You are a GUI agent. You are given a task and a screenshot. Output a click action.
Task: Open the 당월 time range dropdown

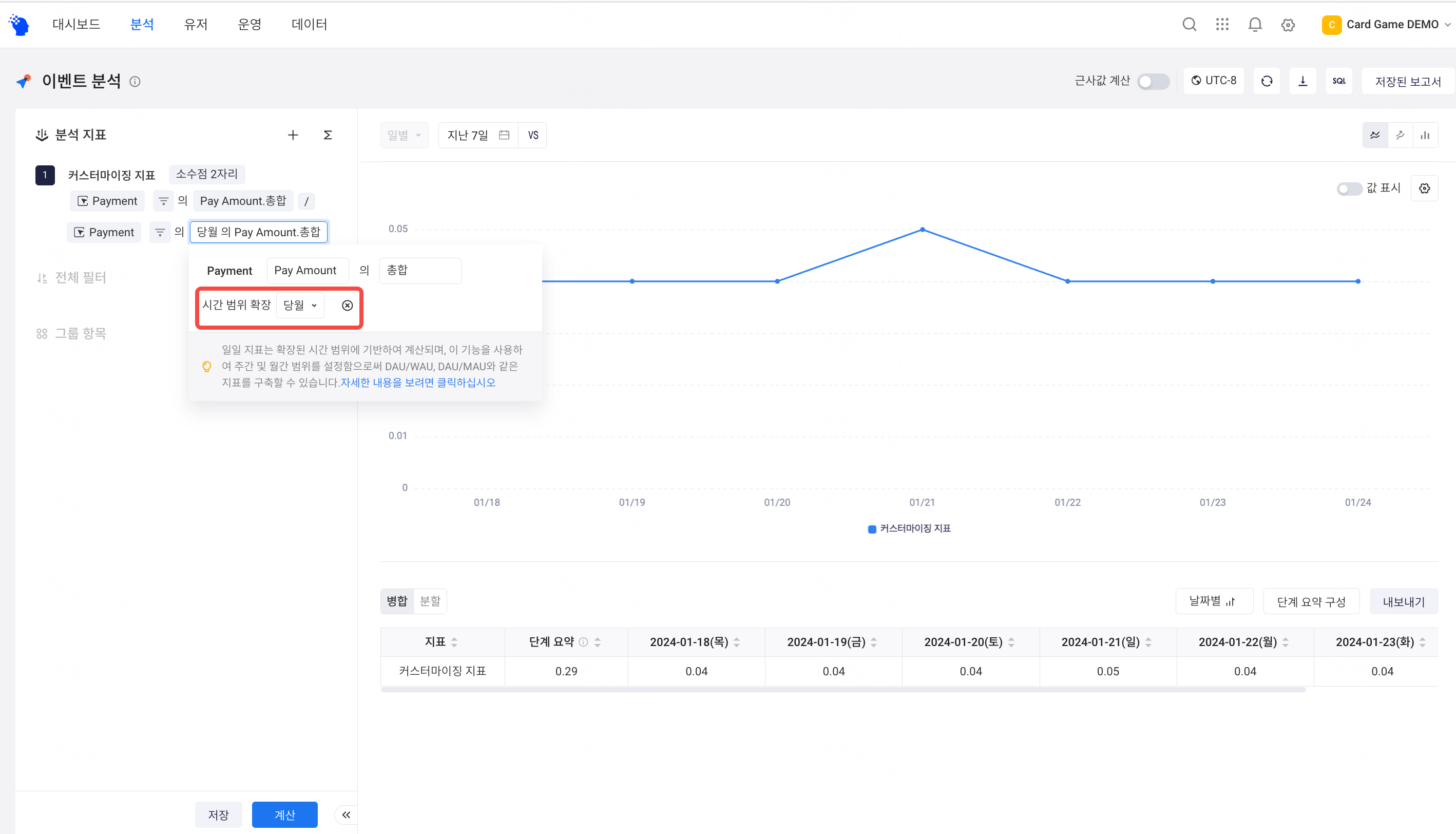click(300, 305)
